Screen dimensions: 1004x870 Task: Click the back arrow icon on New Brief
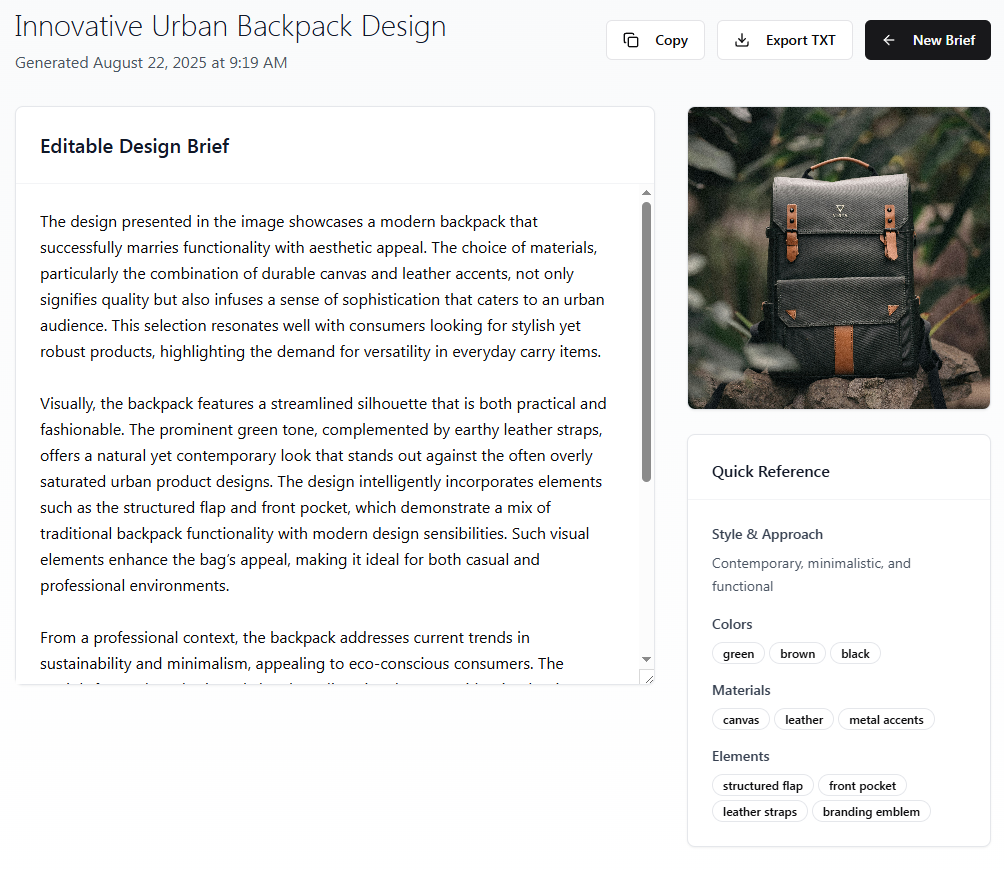[x=888, y=40]
